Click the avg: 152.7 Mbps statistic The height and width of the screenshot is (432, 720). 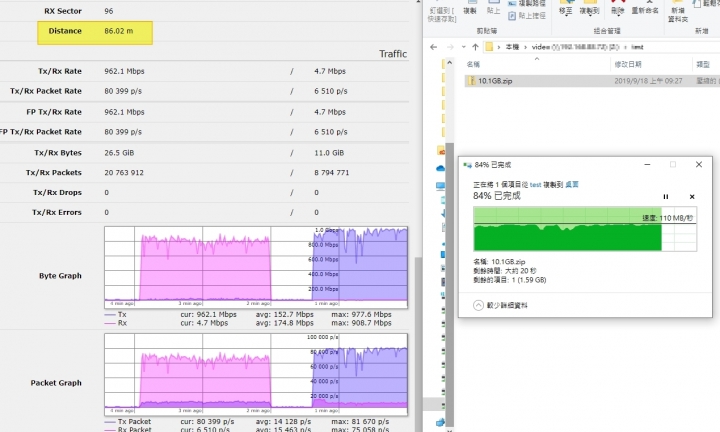coord(284,314)
